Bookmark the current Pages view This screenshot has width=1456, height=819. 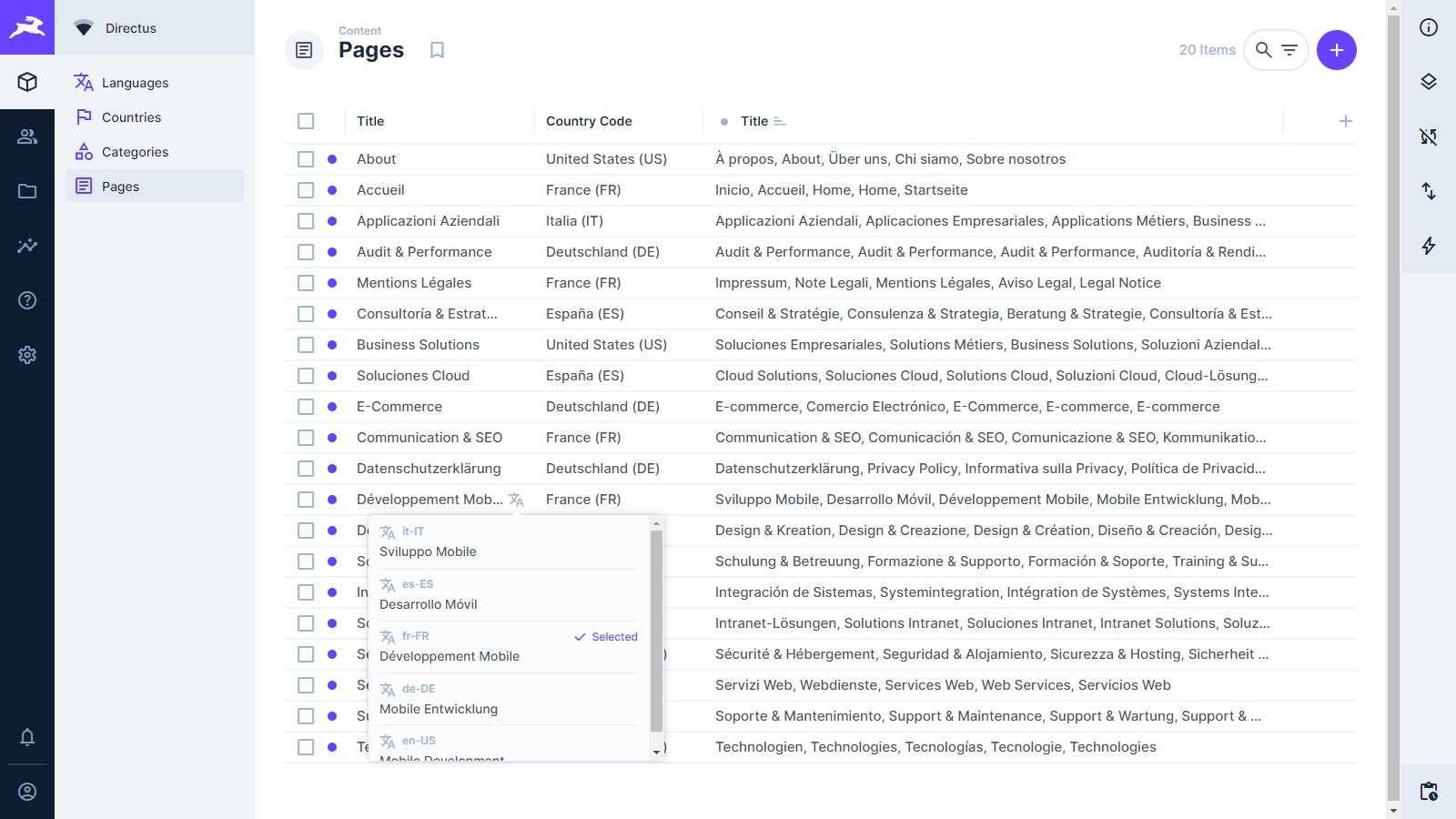[x=437, y=50]
